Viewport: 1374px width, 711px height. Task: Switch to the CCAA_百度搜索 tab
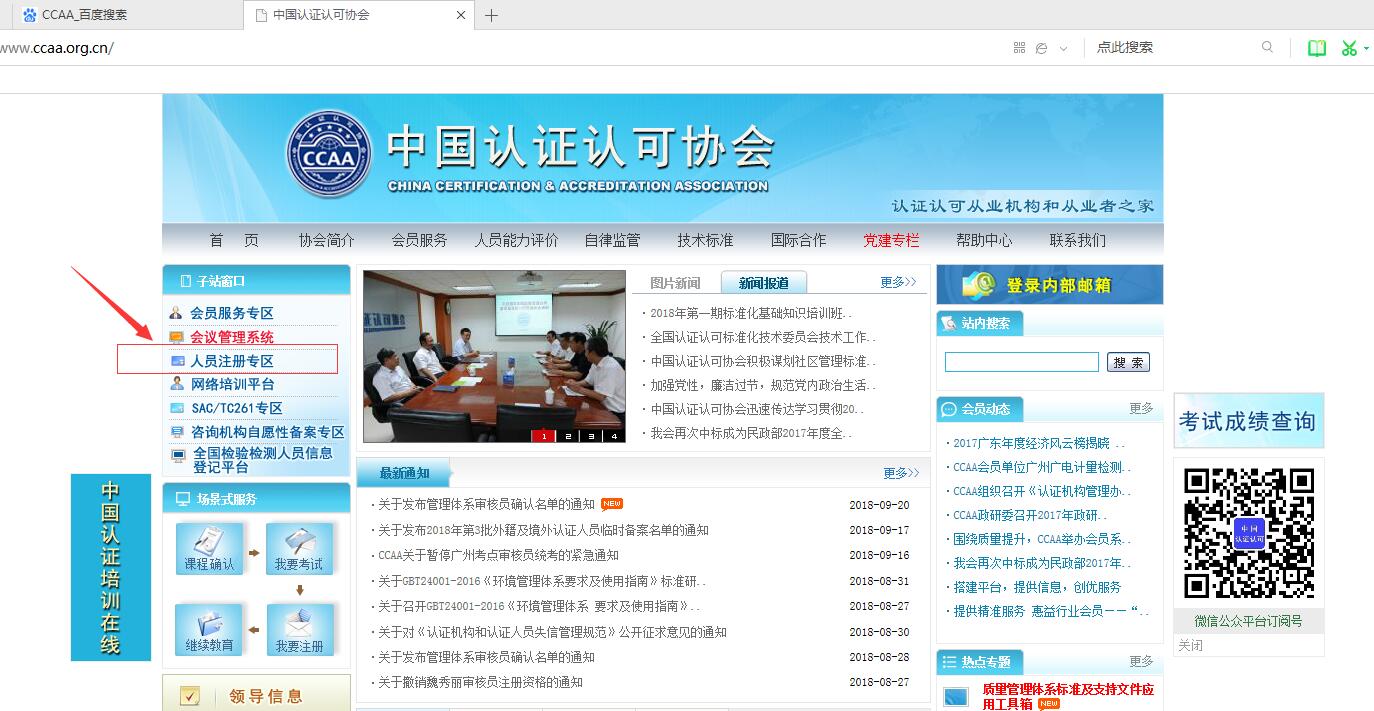click(x=84, y=15)
